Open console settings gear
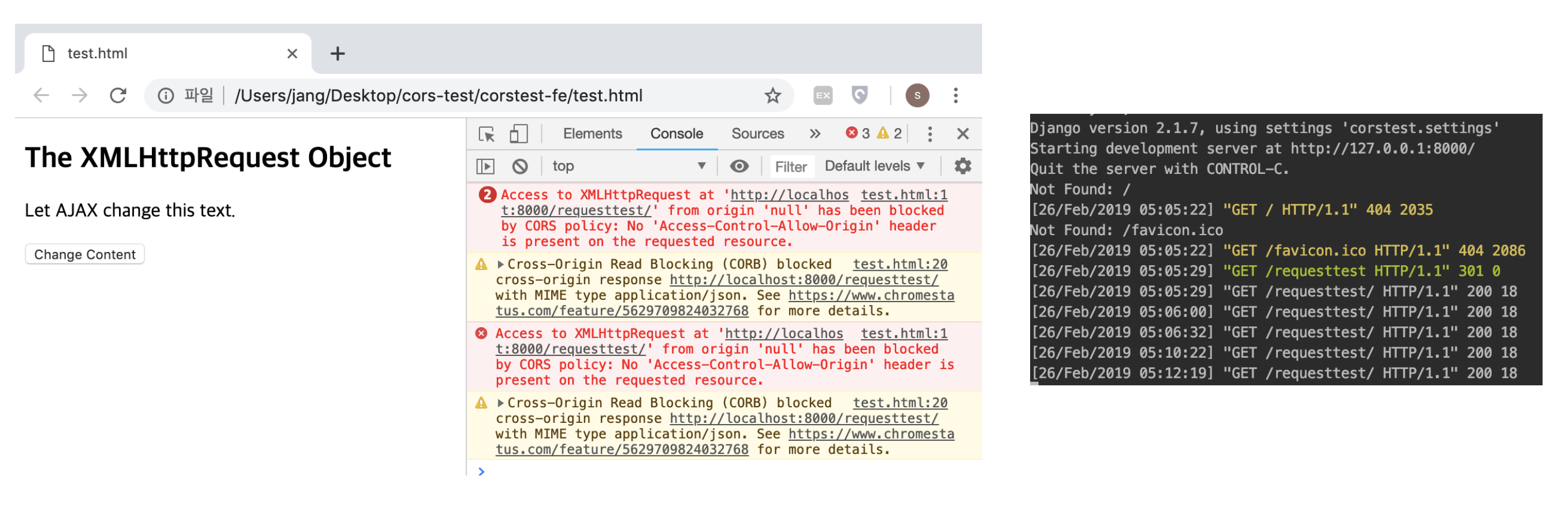This screenshot has width=1568, height=513. click(x=963, y=166)
